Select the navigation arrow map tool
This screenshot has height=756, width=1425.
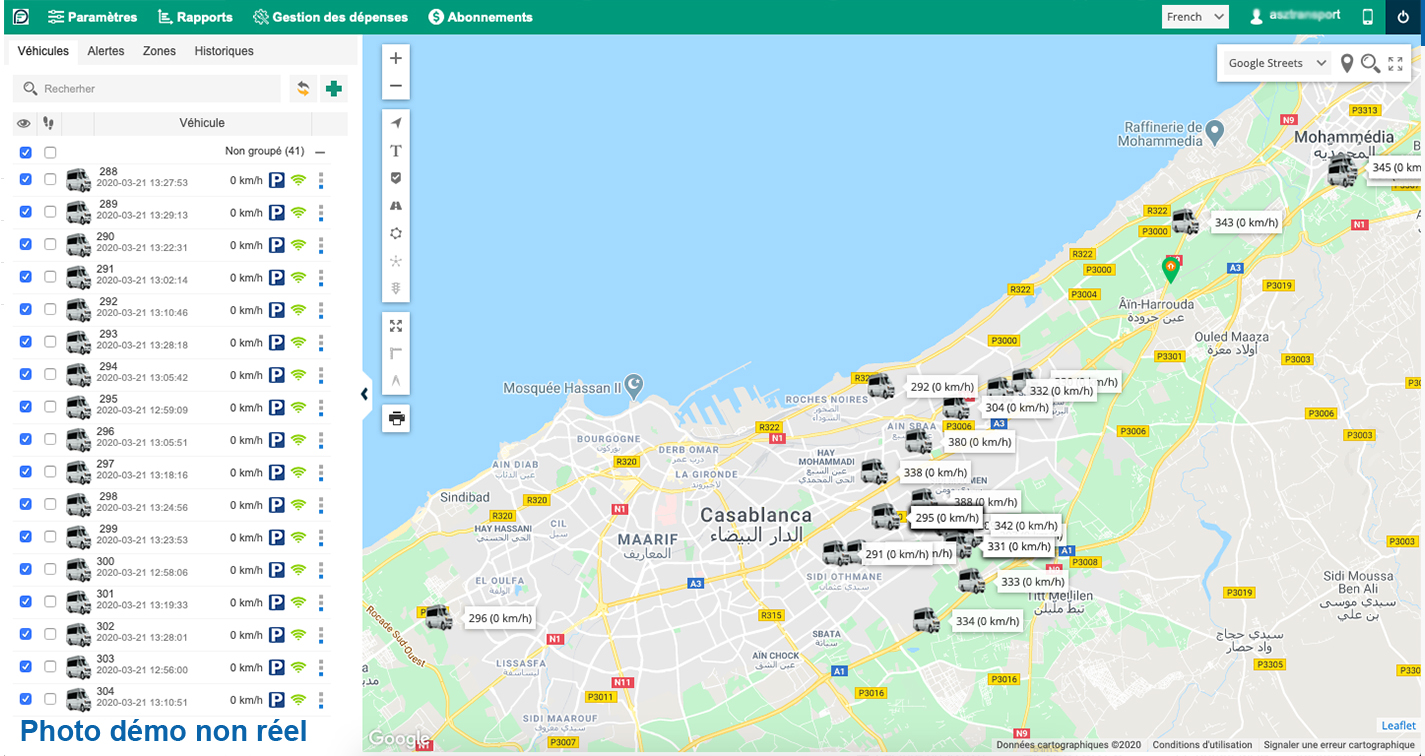click(x=396, y=123)
